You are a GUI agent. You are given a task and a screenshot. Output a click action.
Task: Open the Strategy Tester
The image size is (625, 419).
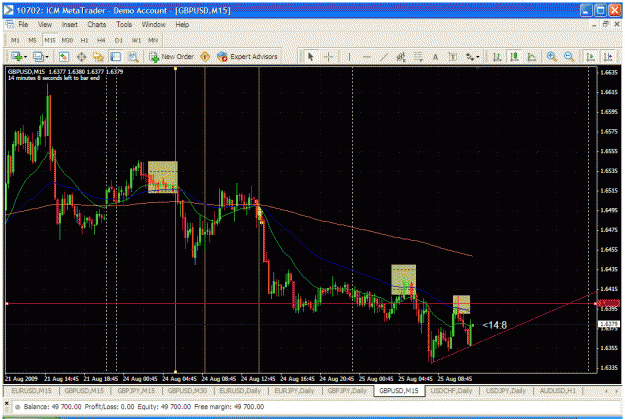pyautogui.click(x=133, y=57)
